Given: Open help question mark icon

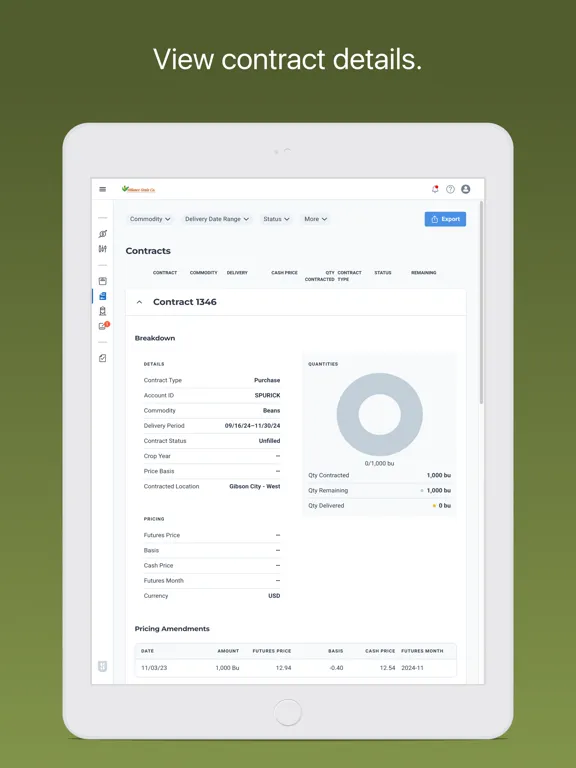Looking at the screenshot, I should pos(450,189).
